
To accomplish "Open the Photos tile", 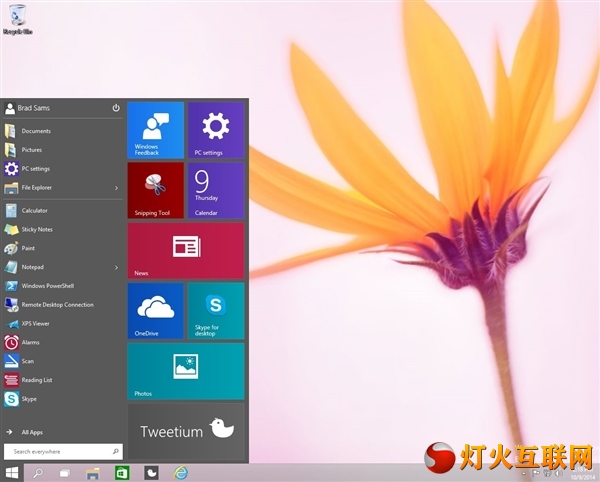I will point(186,371).
